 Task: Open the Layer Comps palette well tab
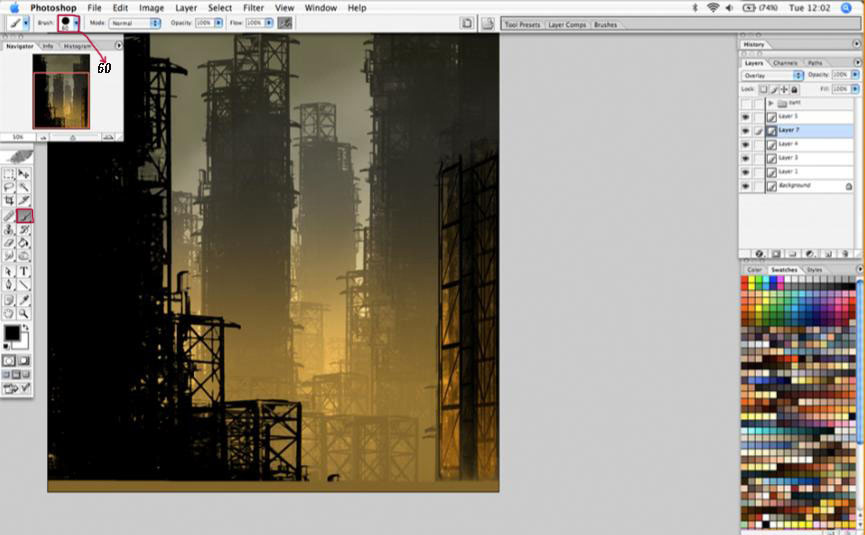pos(567,25)
